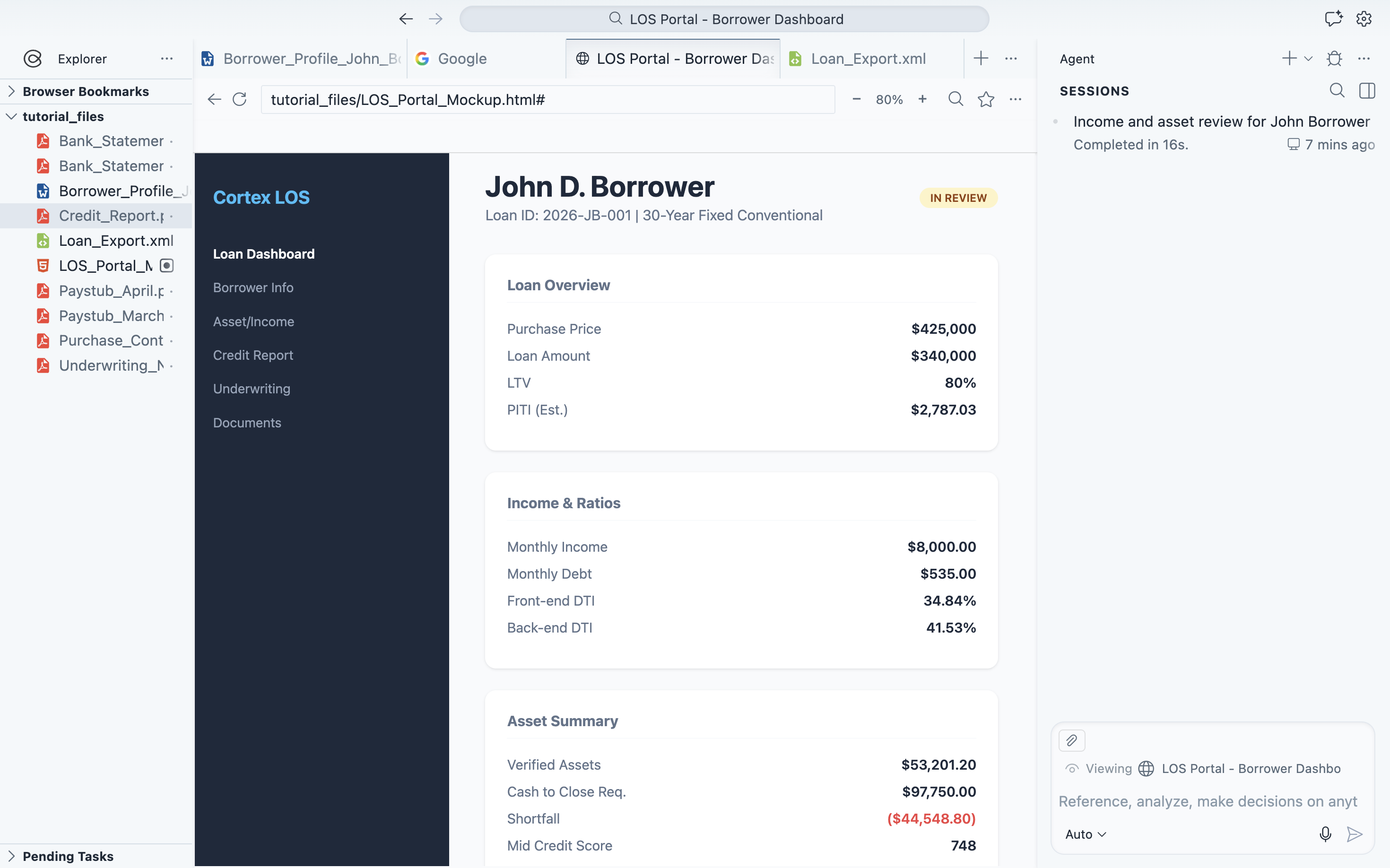Expand the Pending Tasks section
This screenshot has width=1390, height=868.
(11, 856)
